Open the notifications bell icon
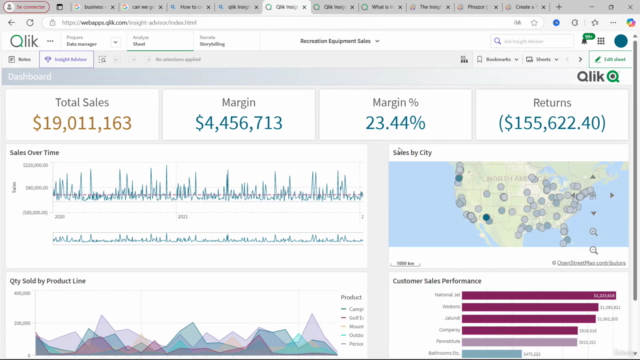640x360 pixels. click(x=584, y=41)
